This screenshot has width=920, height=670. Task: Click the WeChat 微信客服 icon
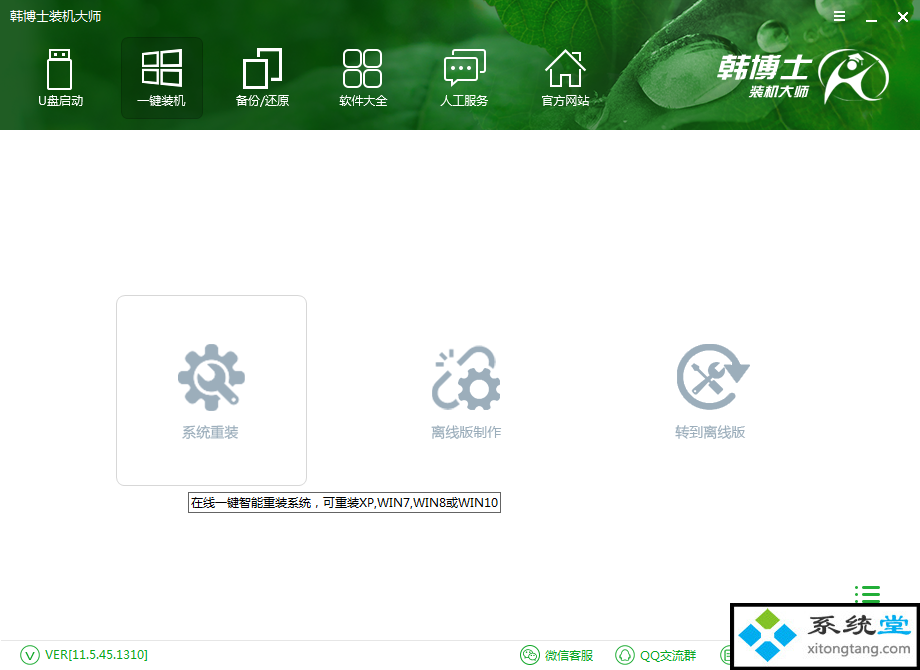(x=529, y=655)
